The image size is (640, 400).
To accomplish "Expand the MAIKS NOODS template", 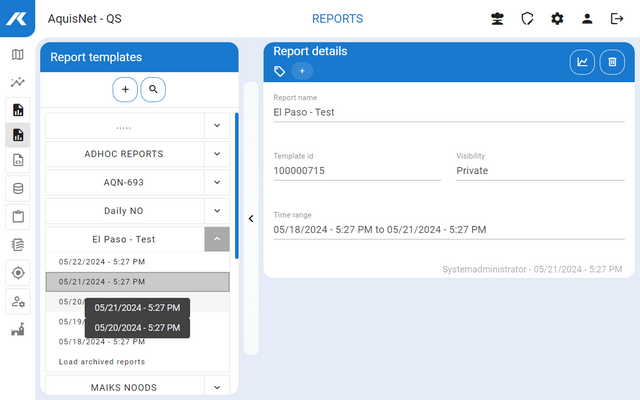I will (217, 387).
